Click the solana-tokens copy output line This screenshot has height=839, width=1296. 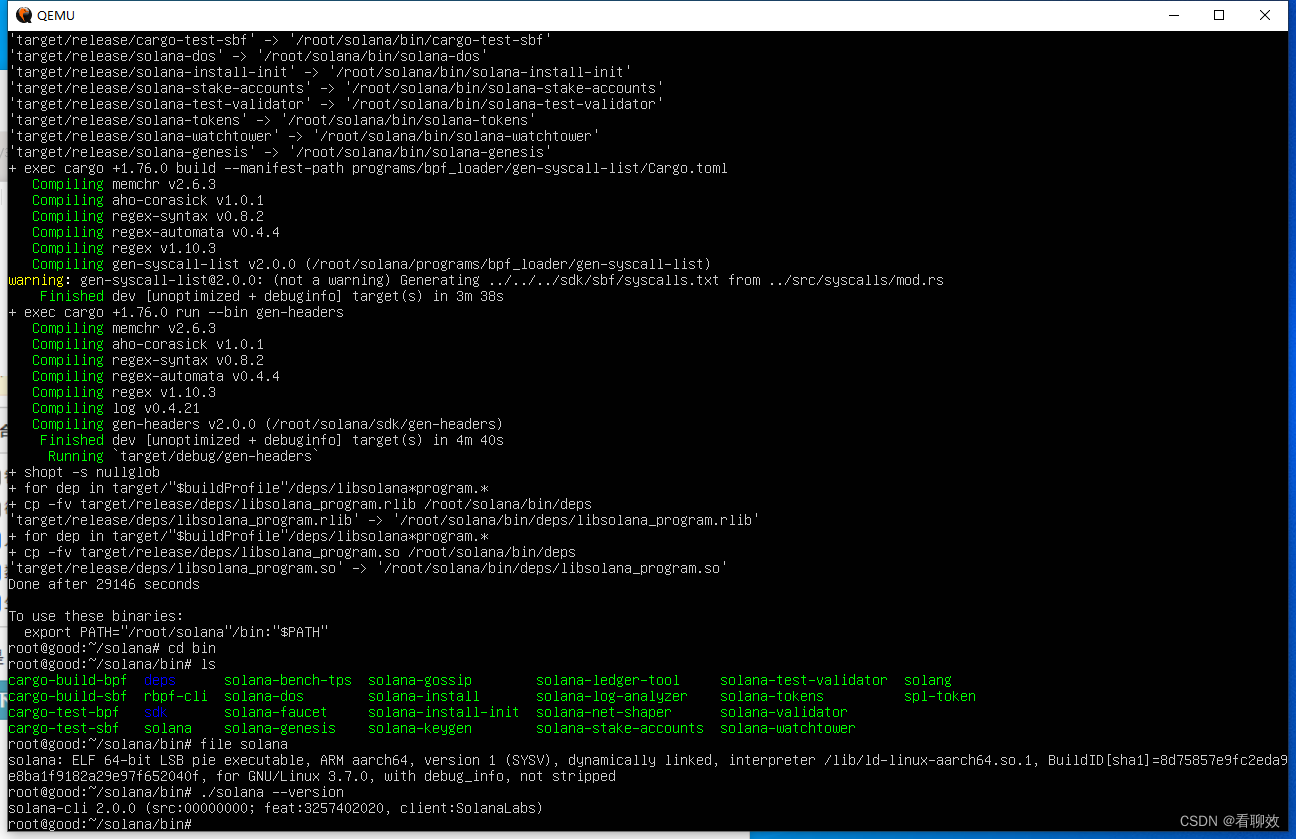[272, 120]
